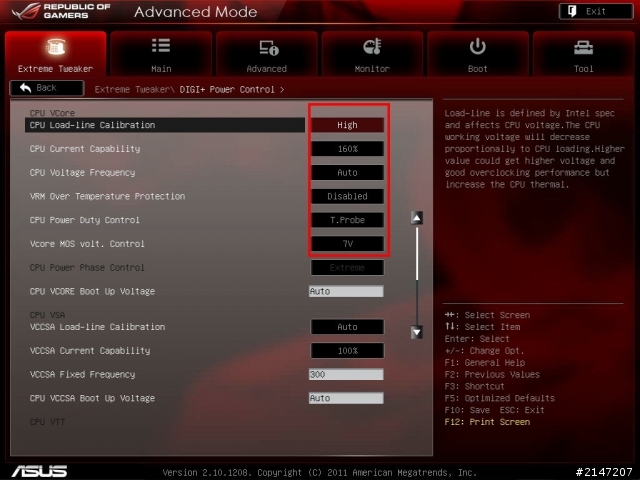Click the CPU VSA section header
Viewport: 640px width, 480px height.
point(47,315)
